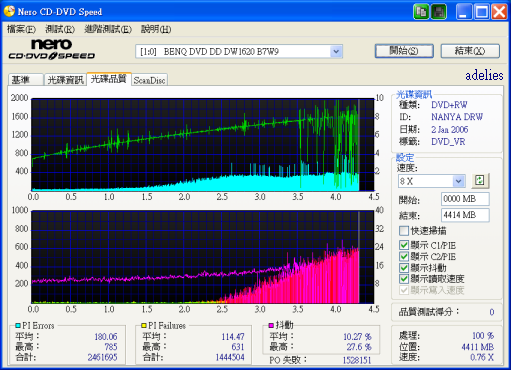
Task: Open the first menu (F) in menu bar
Action: 21,29
